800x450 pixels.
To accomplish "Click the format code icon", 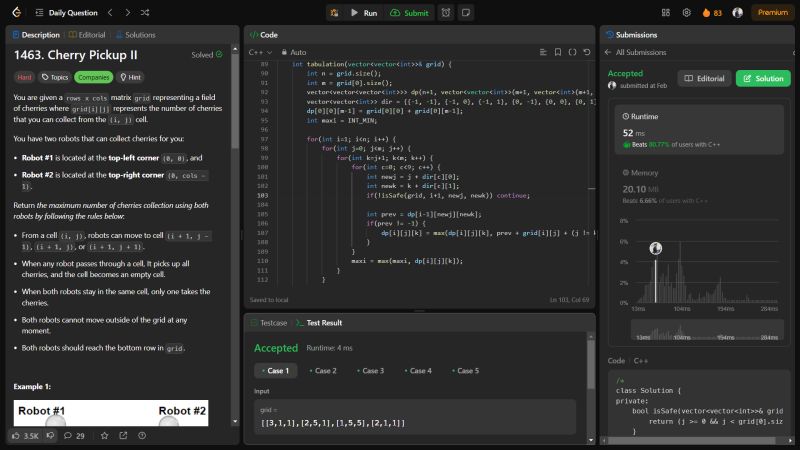I will pyautogui.click(x=543, y=52).
